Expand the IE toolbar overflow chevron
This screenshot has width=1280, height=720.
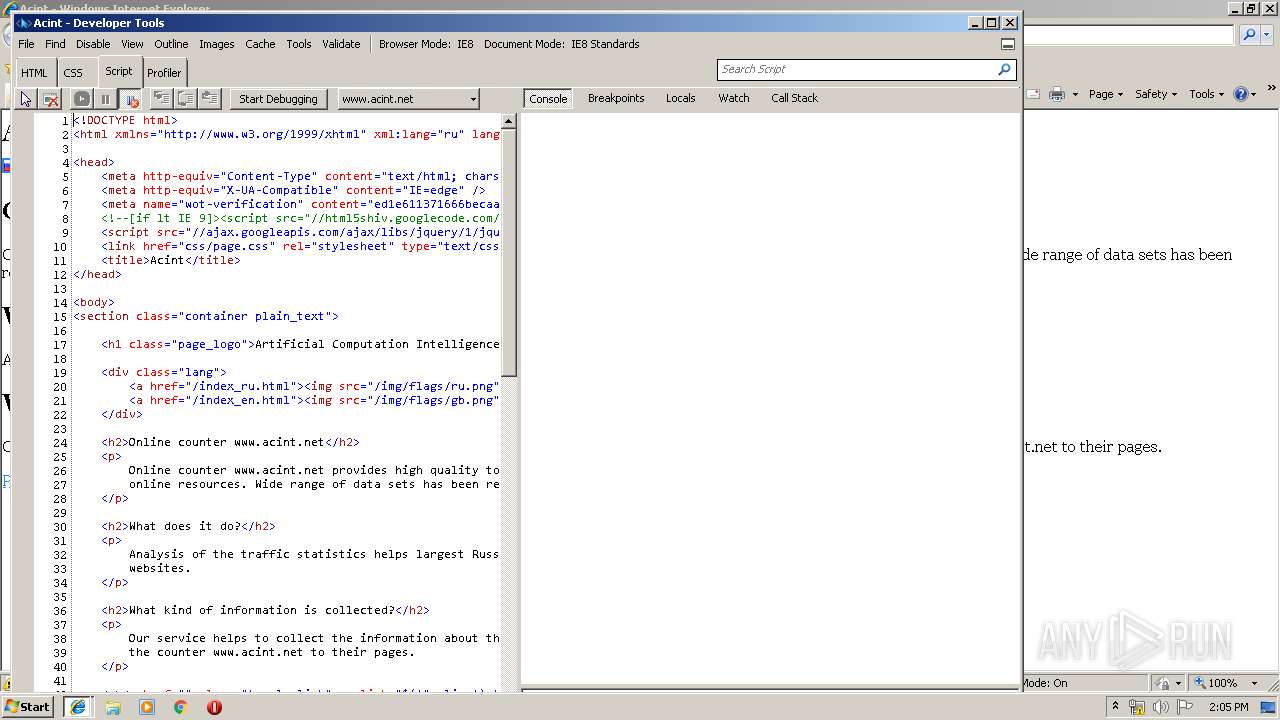(1272, 89)
